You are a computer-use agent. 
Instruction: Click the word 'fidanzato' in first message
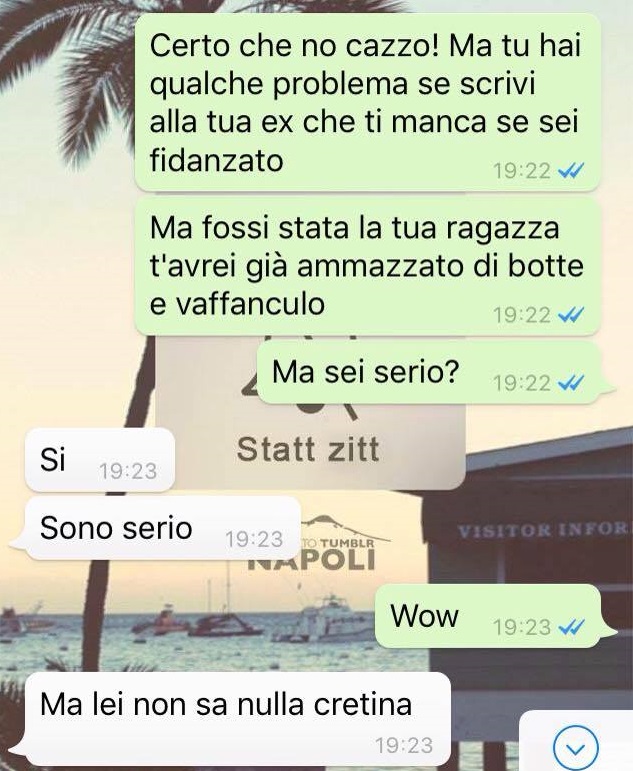(216, 160)
